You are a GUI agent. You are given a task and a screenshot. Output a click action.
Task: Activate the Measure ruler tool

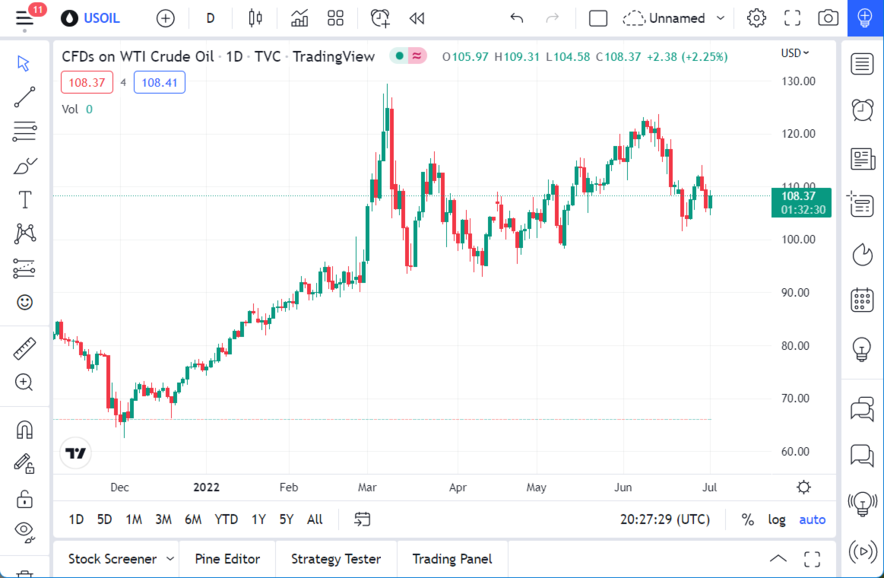[x=25, y=349]
